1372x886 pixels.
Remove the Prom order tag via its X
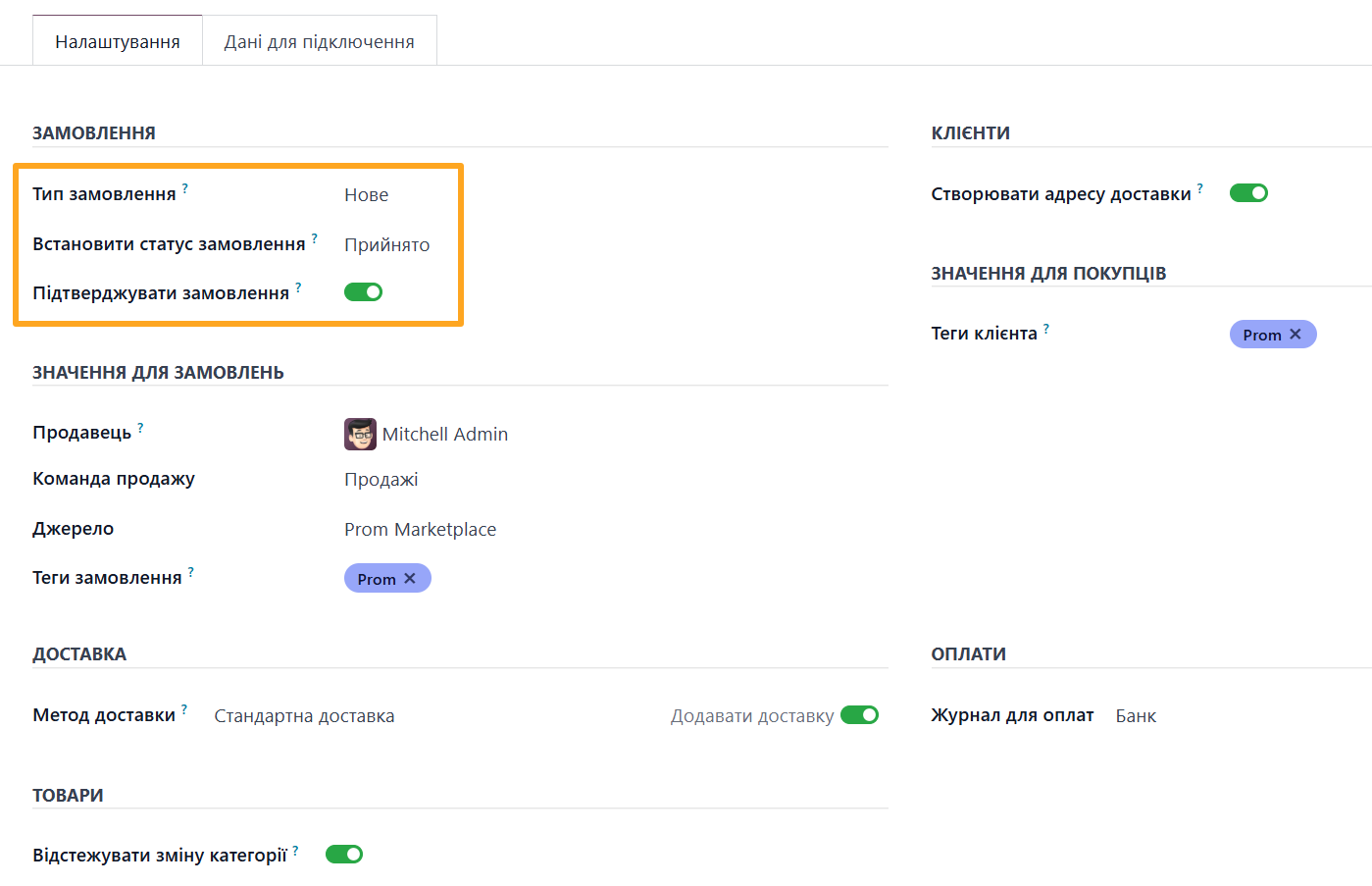coord(409,578)
